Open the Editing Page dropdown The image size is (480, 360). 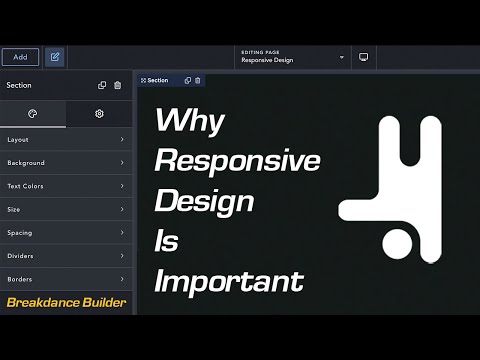[x=293, y=57]
